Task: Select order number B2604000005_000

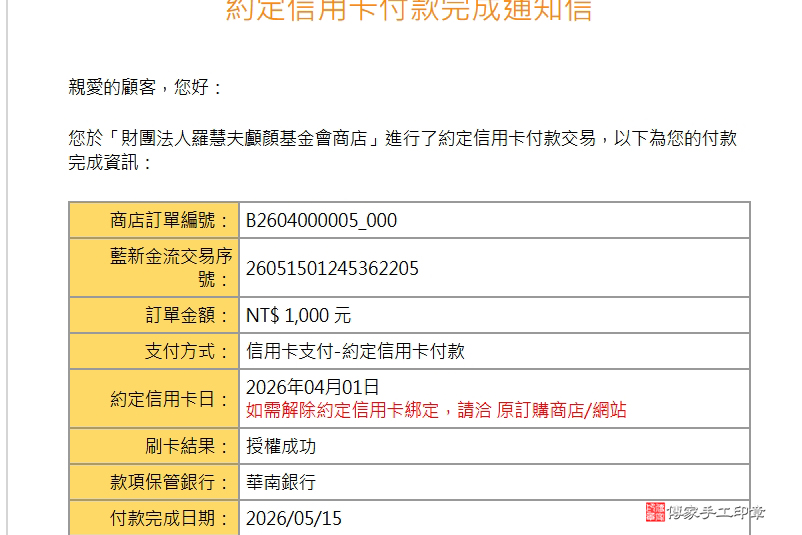Action: pyautogui.click(x=321, y=220)
